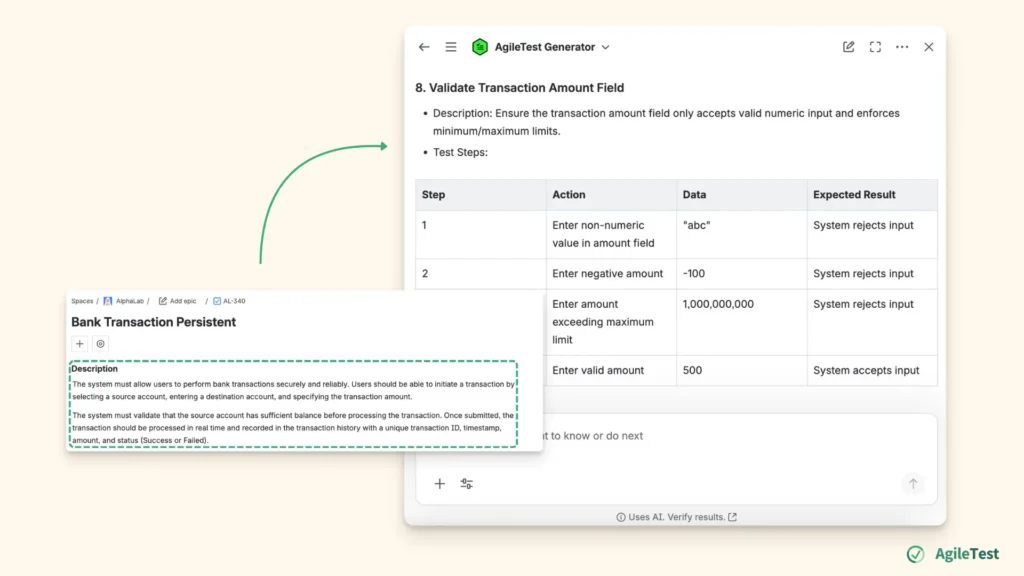Screen dimensions: 1024x576
Task: Open the chat settings sliders icon
Action: click(466, 484)
